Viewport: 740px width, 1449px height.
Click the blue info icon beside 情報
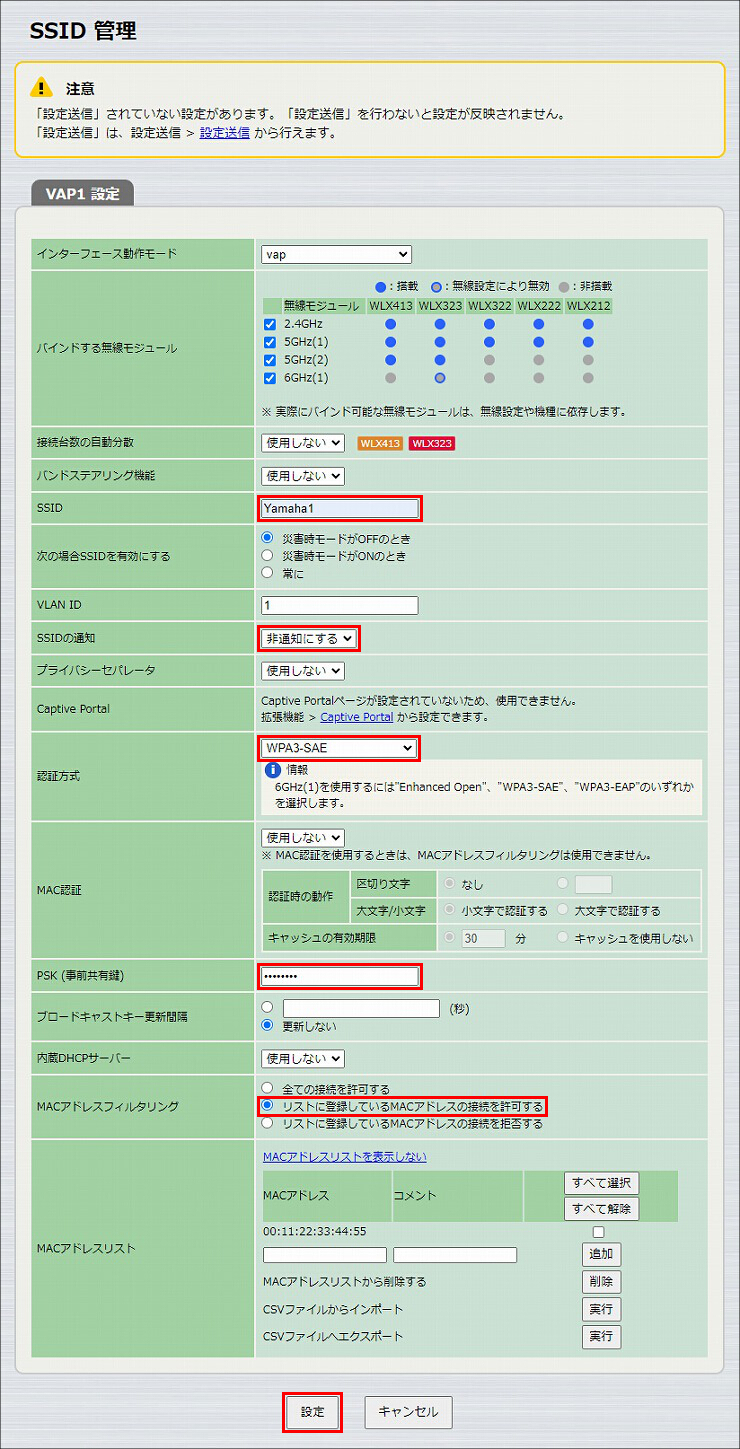272,771
